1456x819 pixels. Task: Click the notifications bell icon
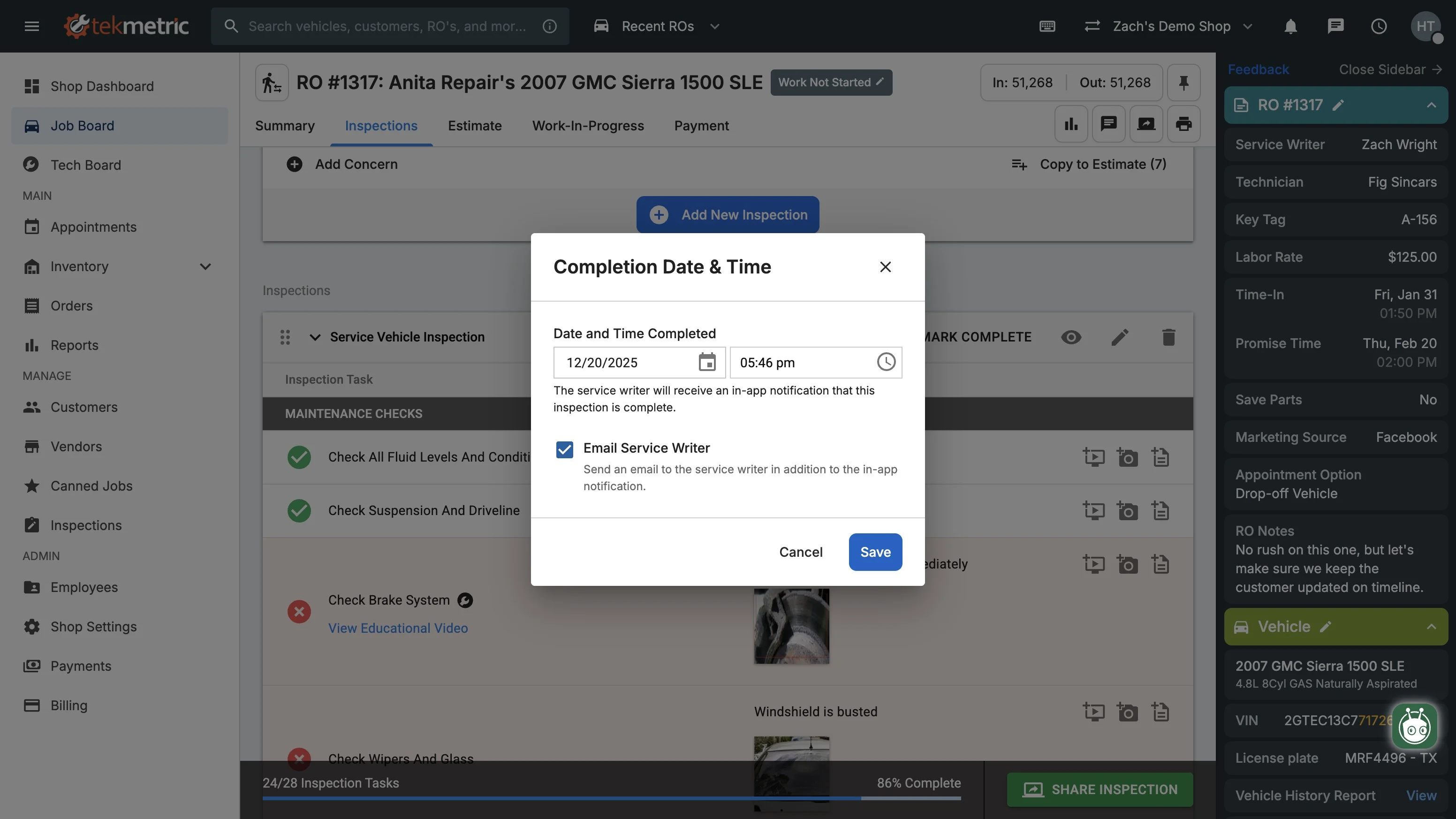[x=1290, y=27]
